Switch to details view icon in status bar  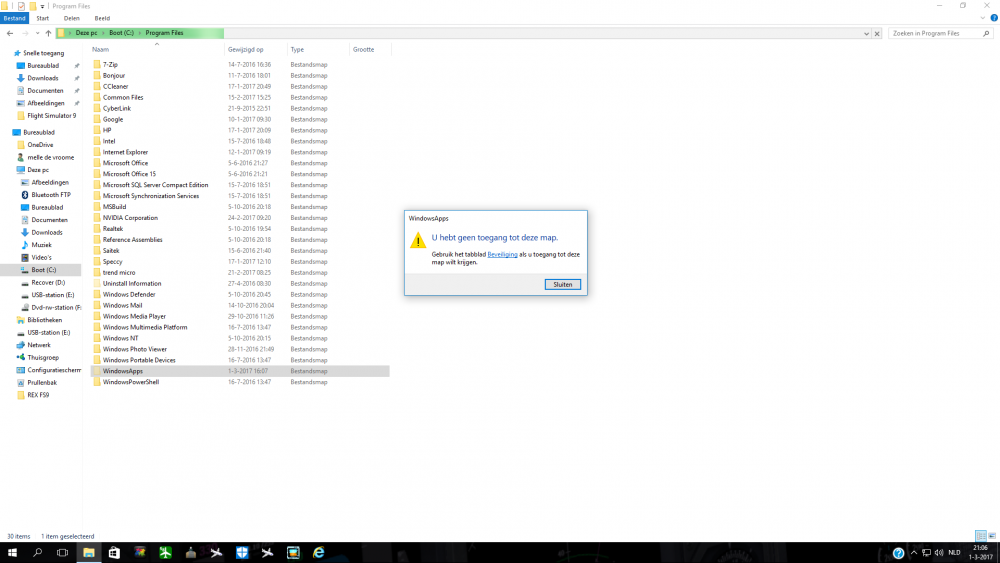[x=981, y=536]
